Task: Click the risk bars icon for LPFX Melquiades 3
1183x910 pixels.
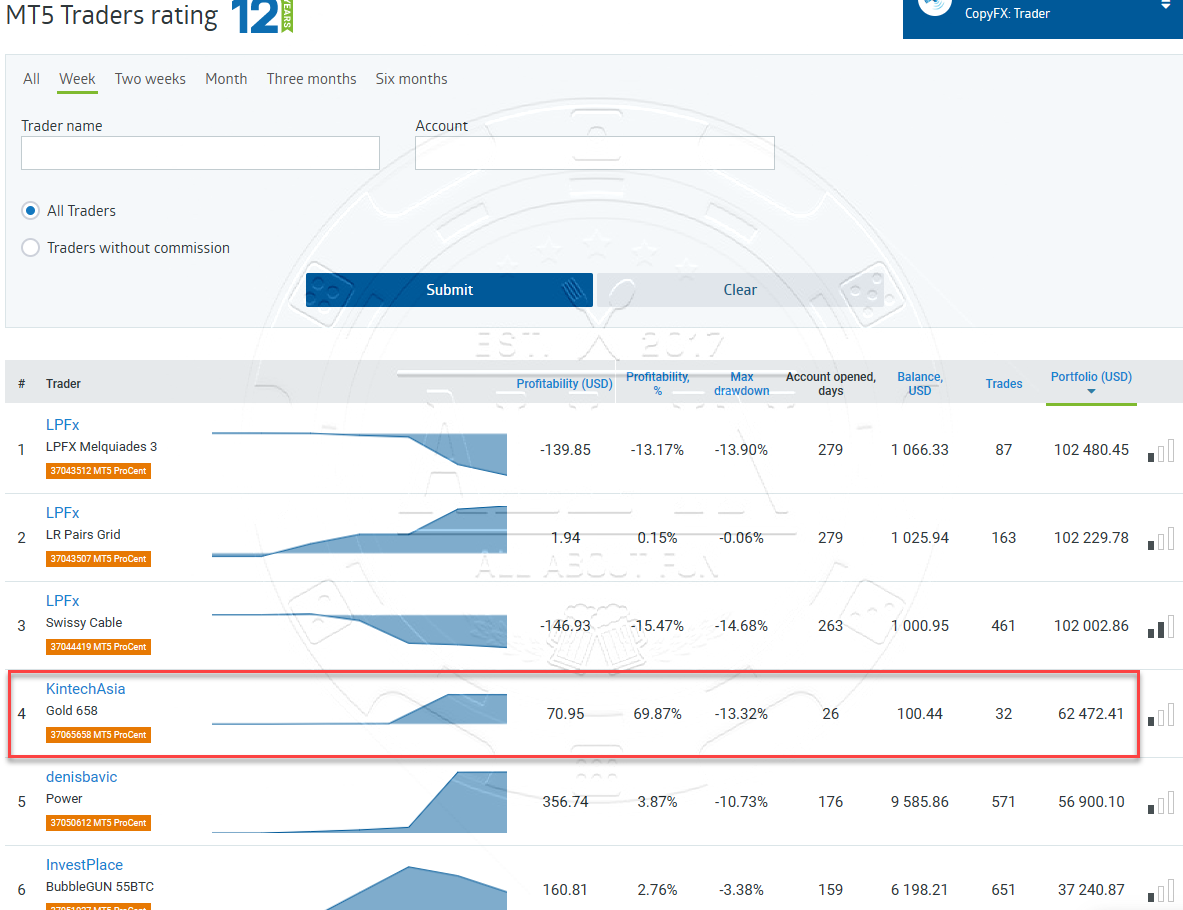Action: [1160, 451]
